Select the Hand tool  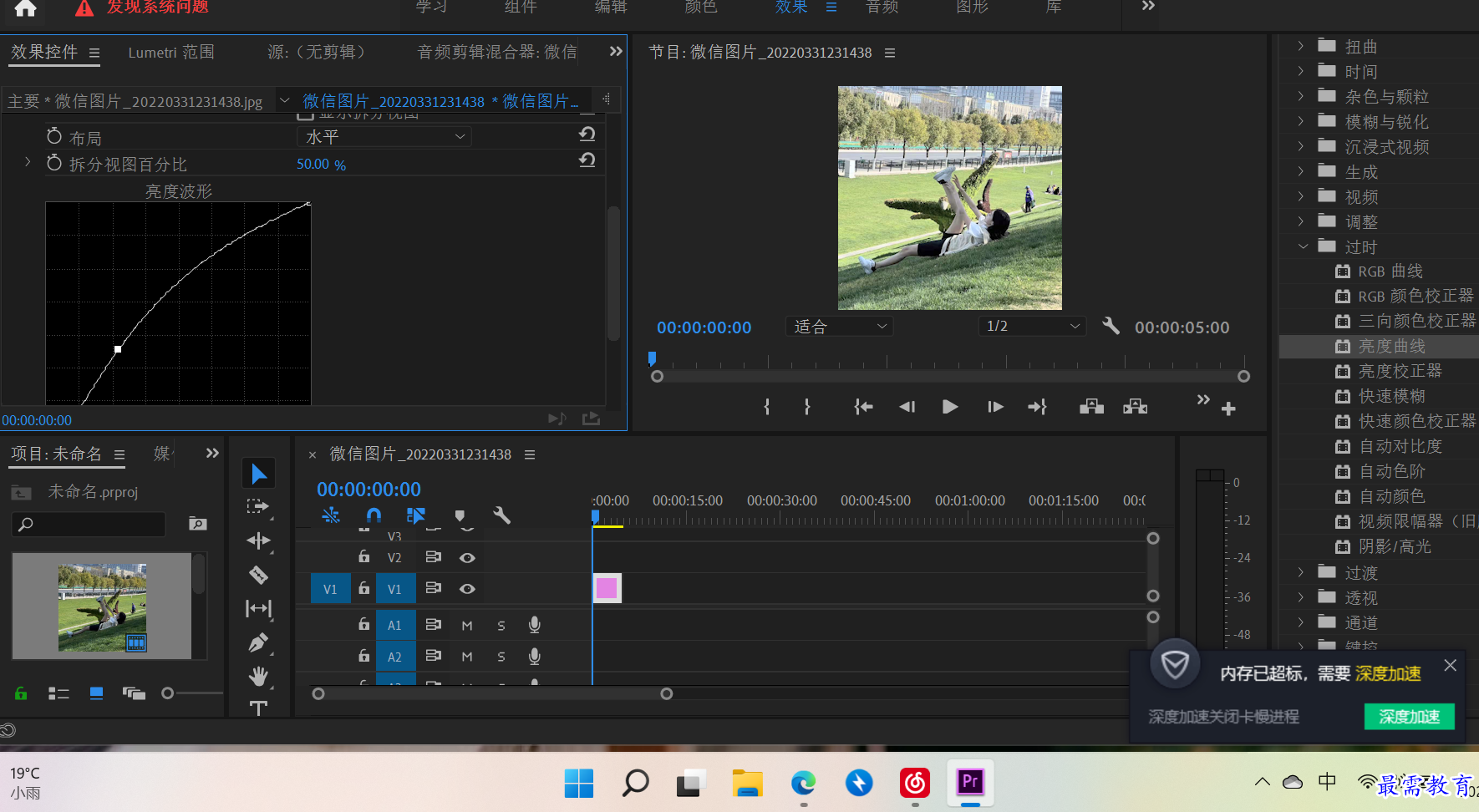tap(258, 676)
